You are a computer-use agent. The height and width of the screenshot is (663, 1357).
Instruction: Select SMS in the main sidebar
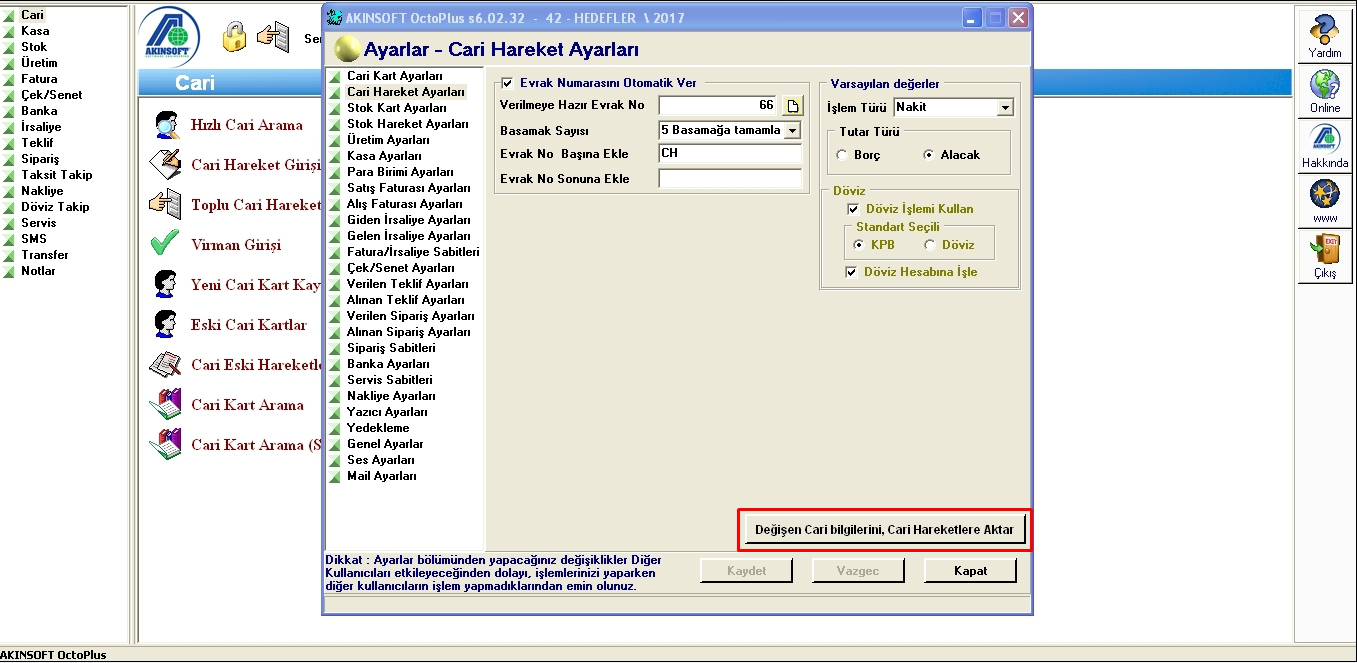point(33,239)
